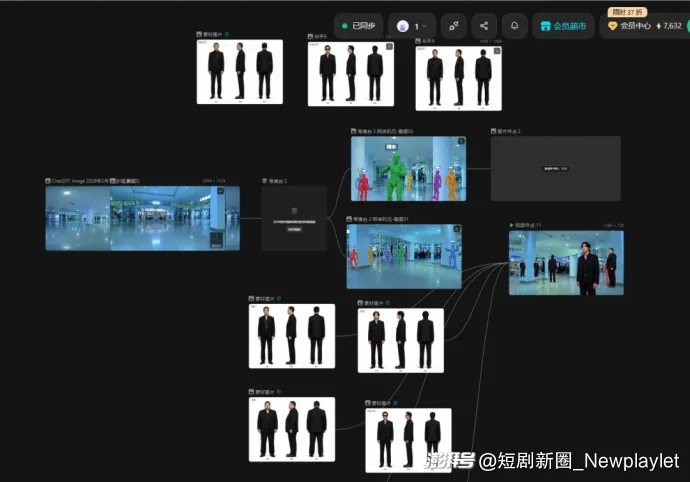Click play icon beside 视频节点 11 title
The width and height of the screenshot is (690, 482).
[x=511, y=225]
